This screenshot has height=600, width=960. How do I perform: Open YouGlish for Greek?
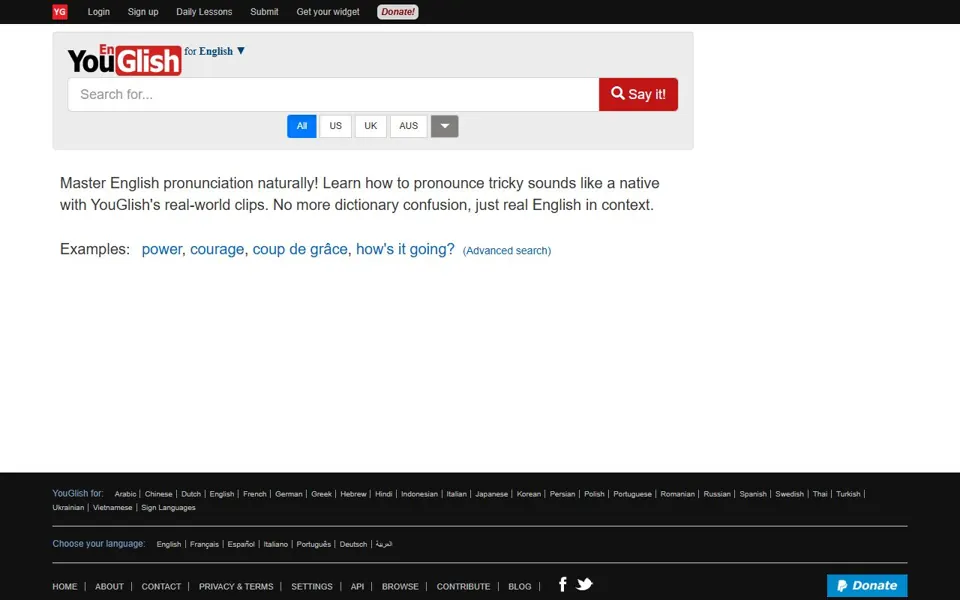pos(321,494)
